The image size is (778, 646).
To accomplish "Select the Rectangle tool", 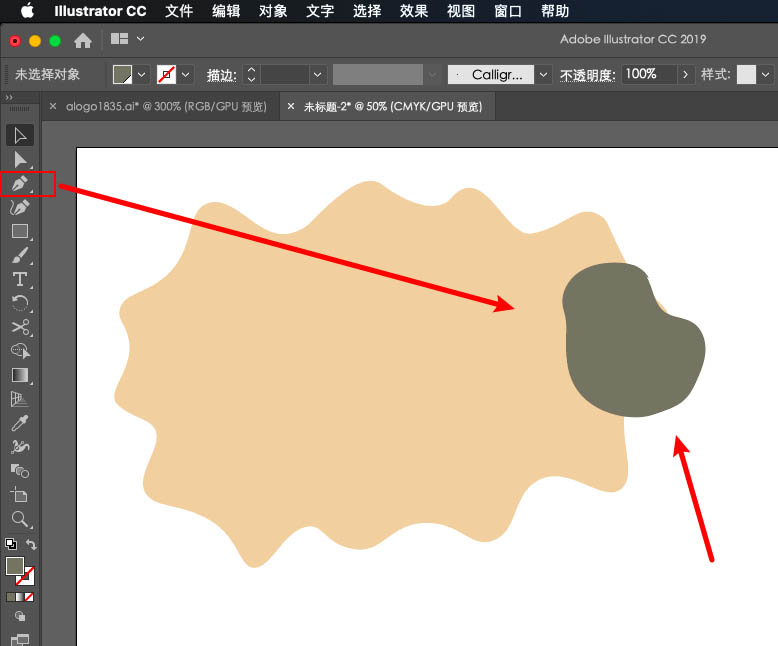I will 20,231.
